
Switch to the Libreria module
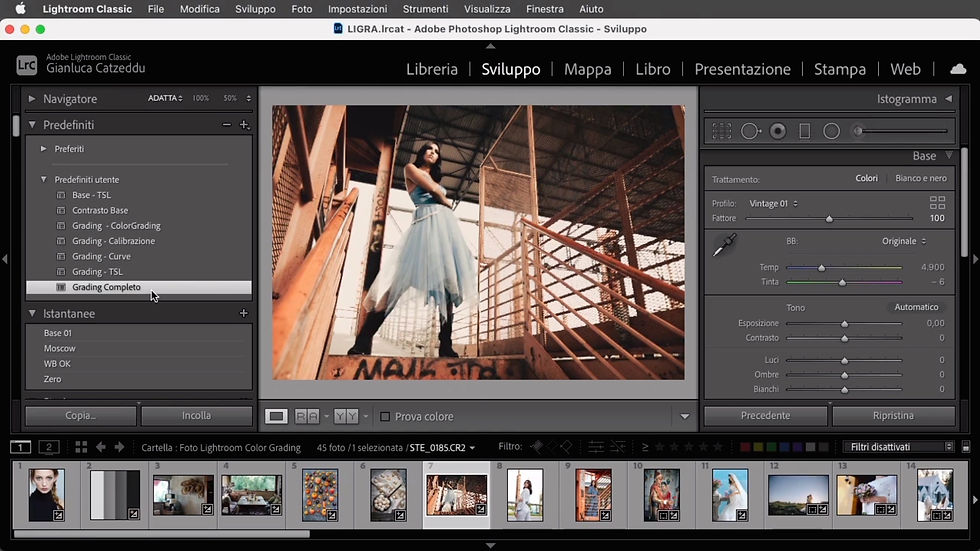pos(432,69)
